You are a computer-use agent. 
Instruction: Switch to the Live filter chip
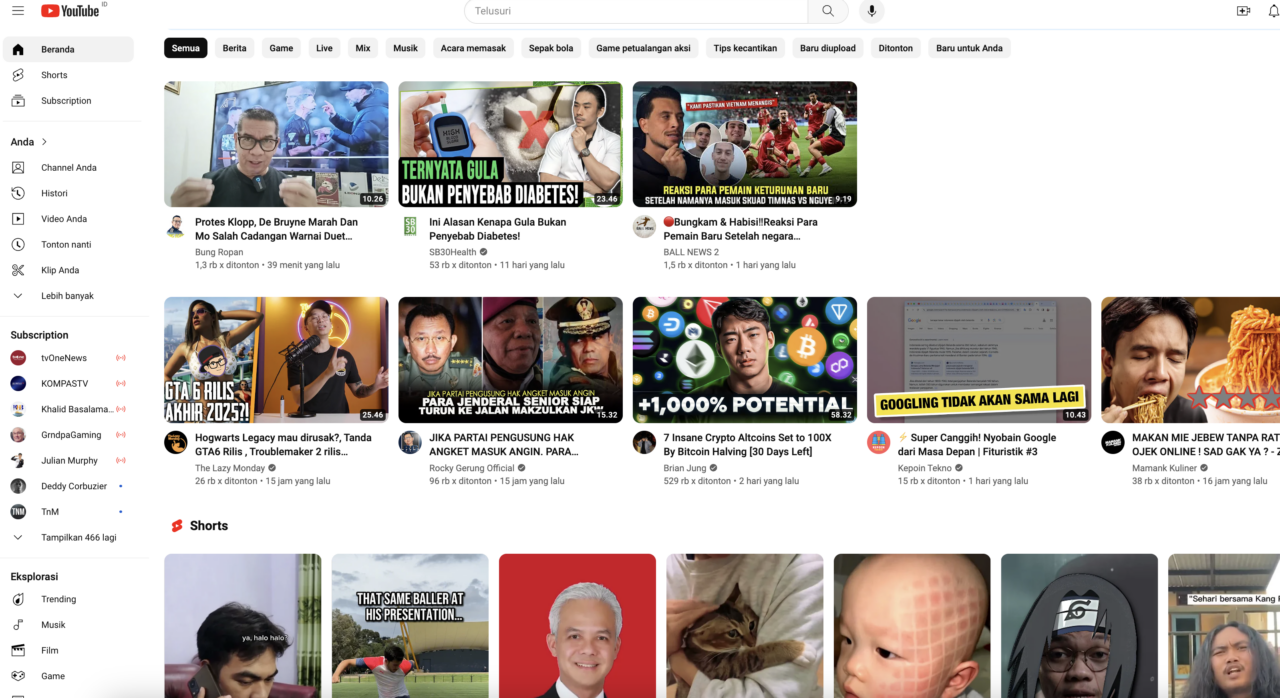tap(324, 48)
